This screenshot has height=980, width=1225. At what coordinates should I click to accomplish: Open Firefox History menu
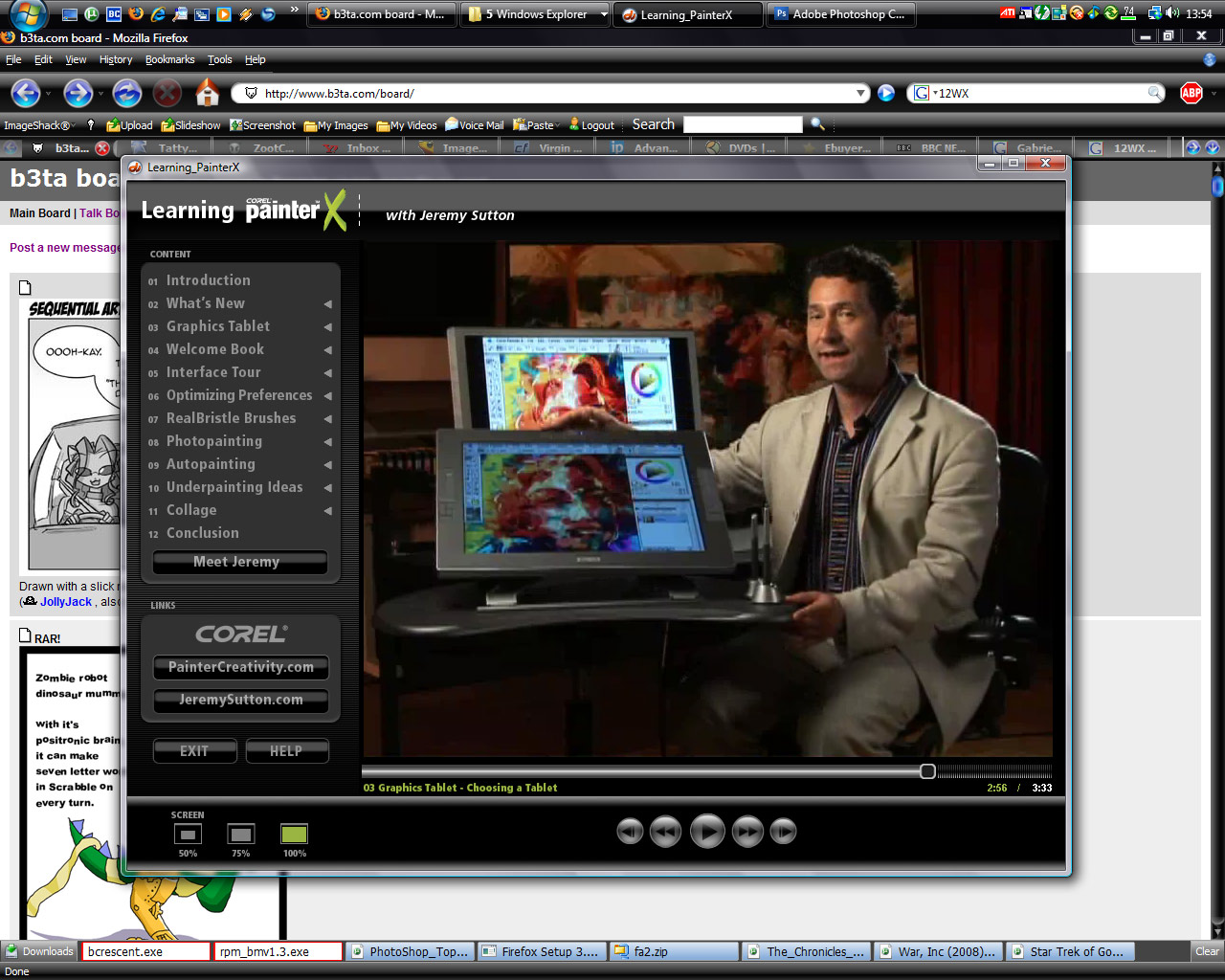(116, 59)
